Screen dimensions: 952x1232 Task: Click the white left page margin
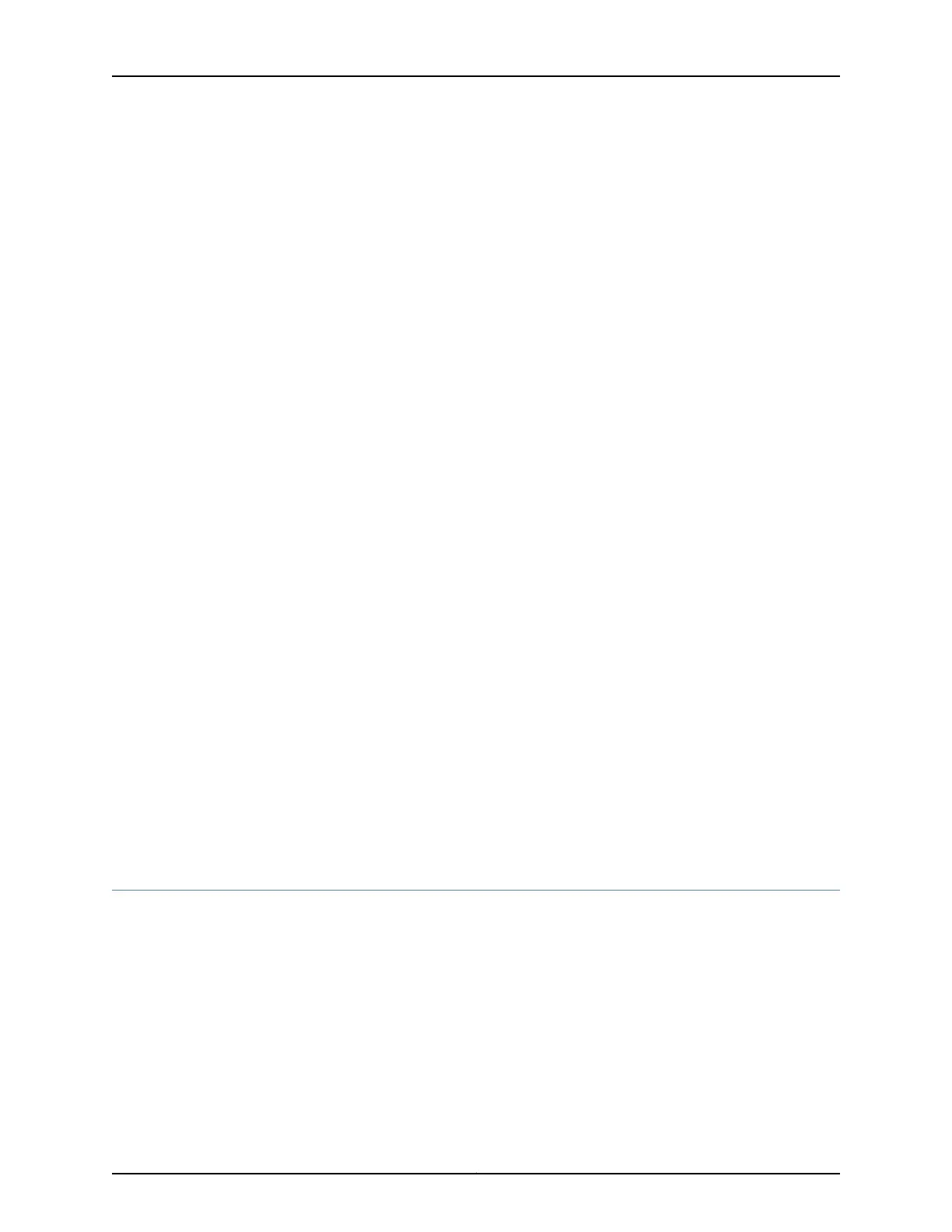pos(56,616)
